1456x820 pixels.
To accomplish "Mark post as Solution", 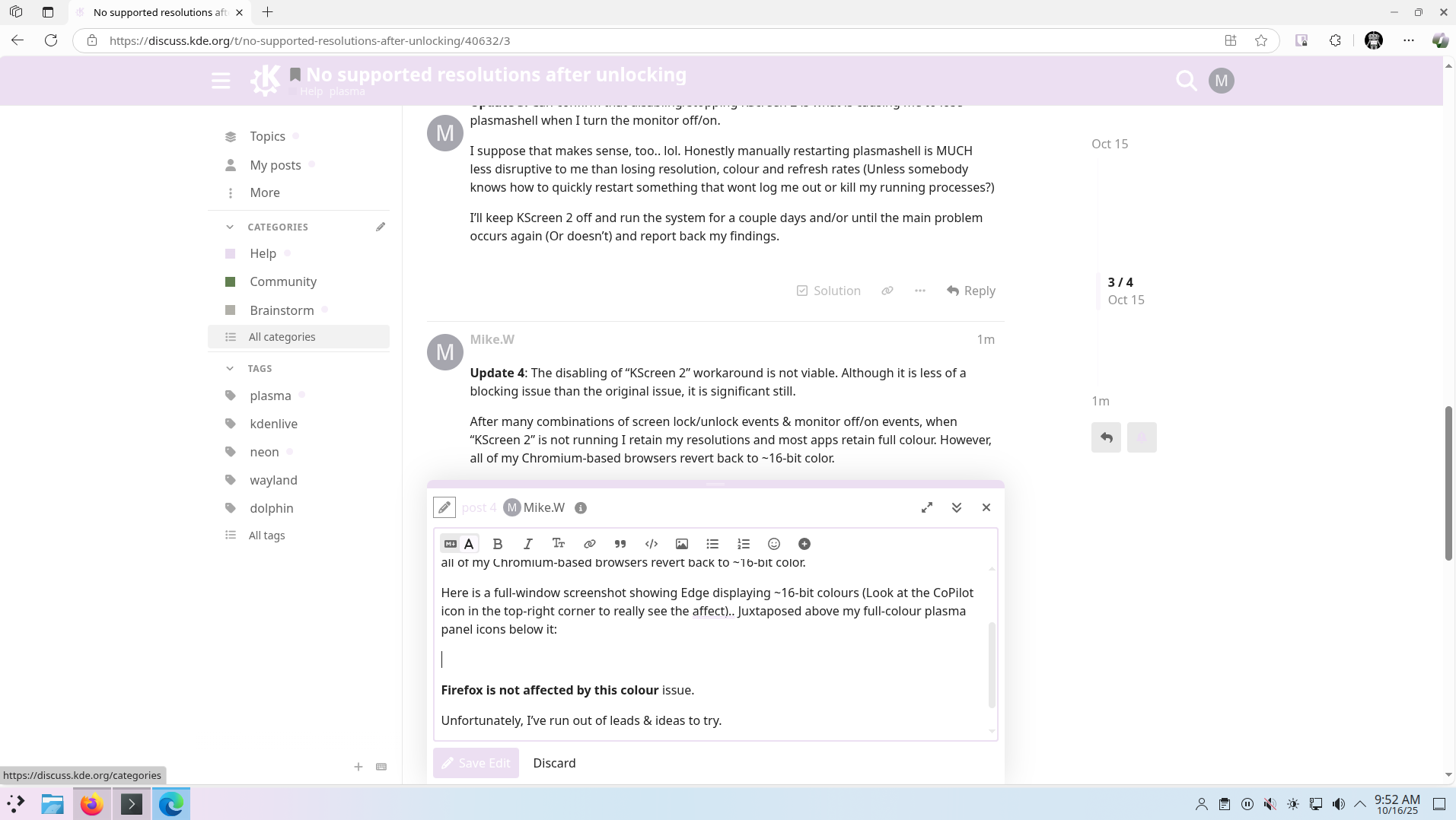I will (x=828, y=291).
